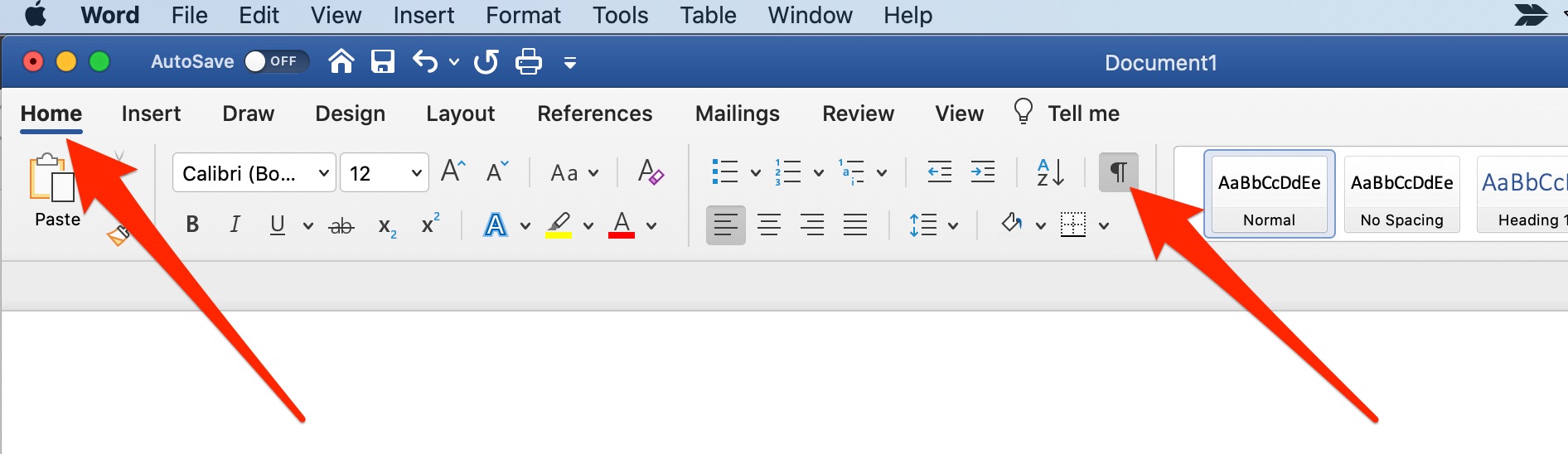Save the document with floppy disk icon
The width and height of the screenshot is (1568, 454).
[382, 61]
